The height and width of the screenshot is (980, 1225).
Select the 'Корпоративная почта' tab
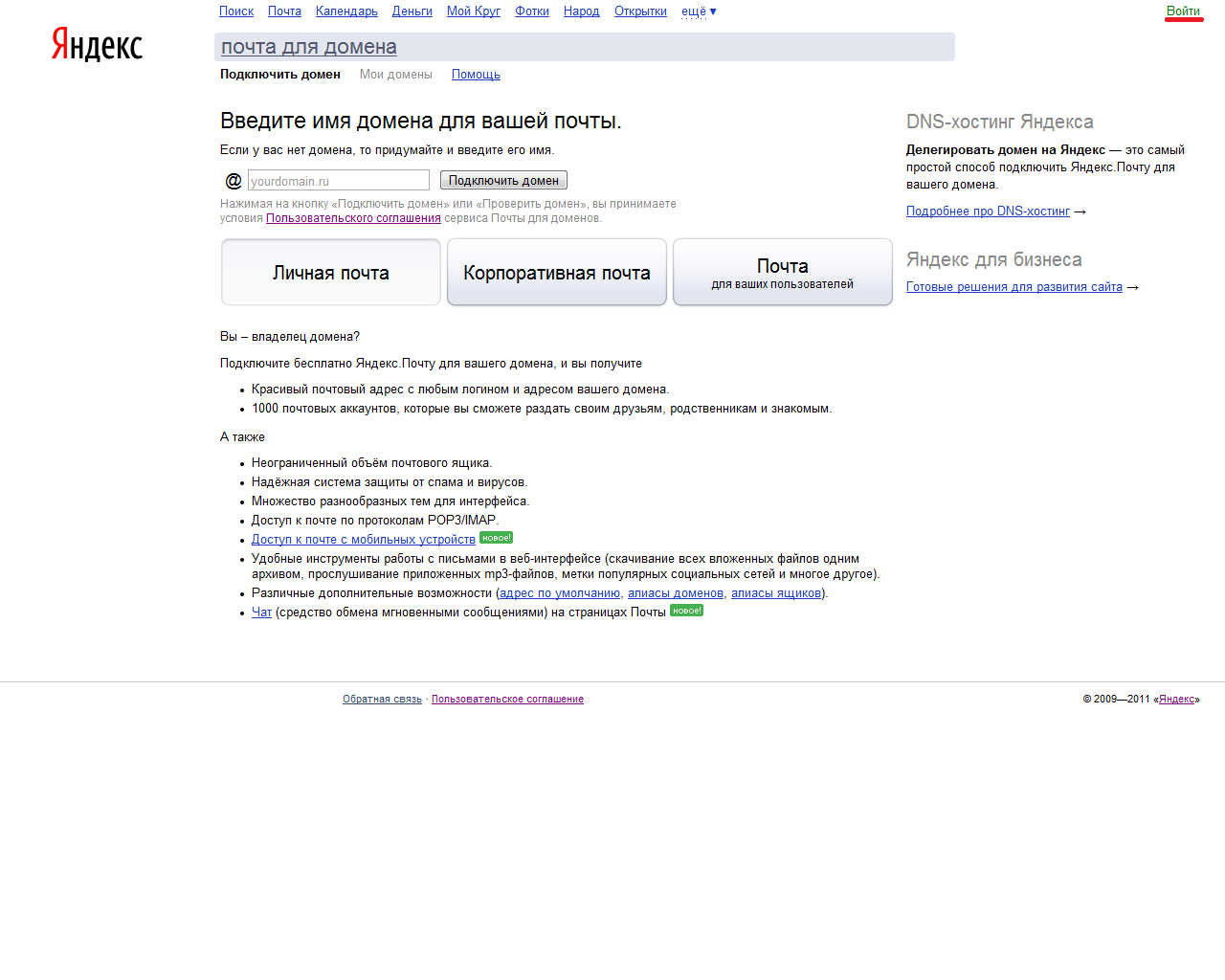557,273
